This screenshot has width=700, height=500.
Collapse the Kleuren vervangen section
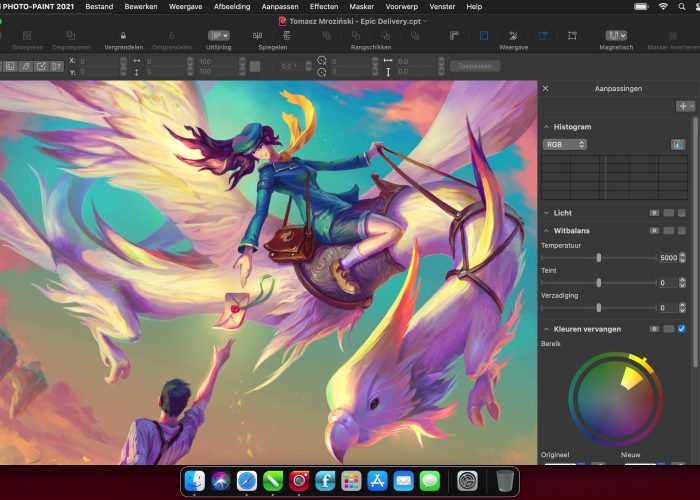click(x=546, y=329)
